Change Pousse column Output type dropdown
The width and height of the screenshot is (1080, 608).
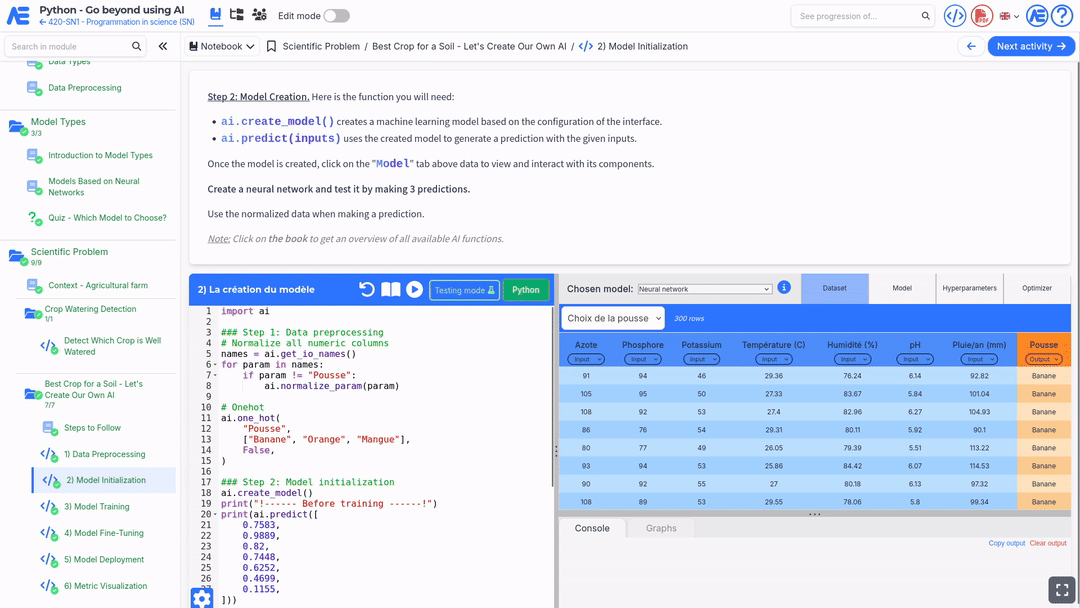1043,359
